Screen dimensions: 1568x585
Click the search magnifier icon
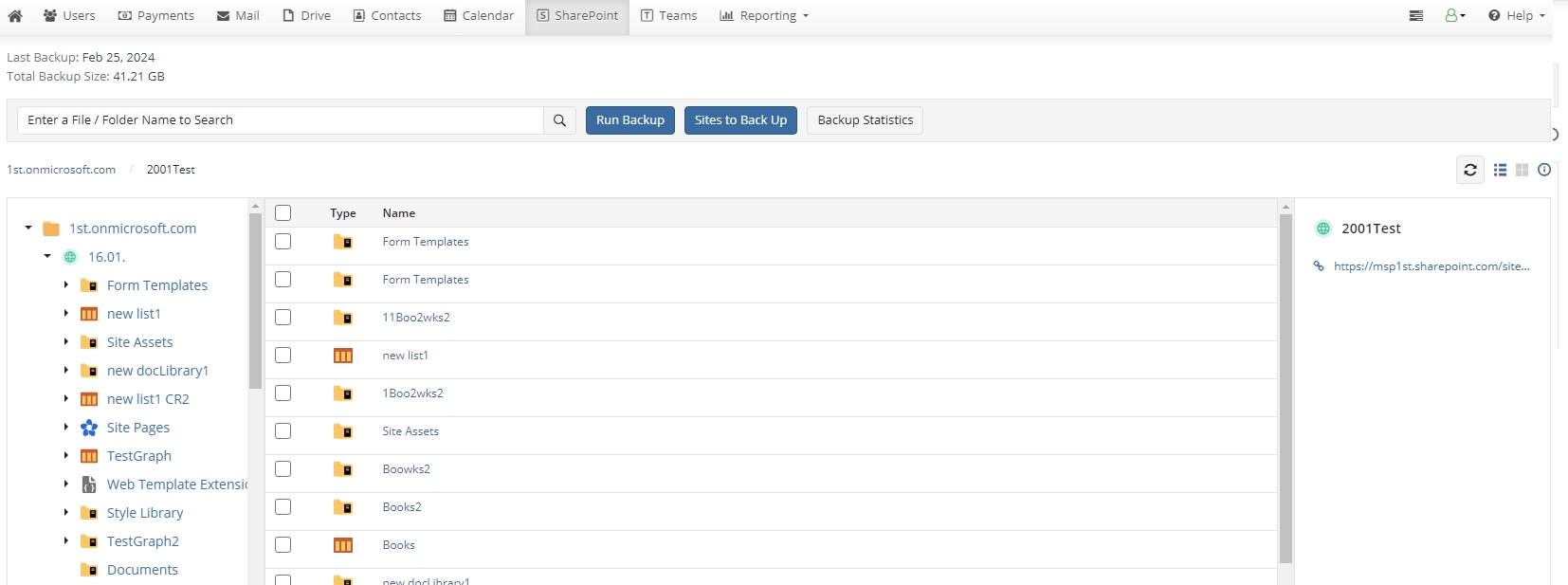click(x=559, y=120)
